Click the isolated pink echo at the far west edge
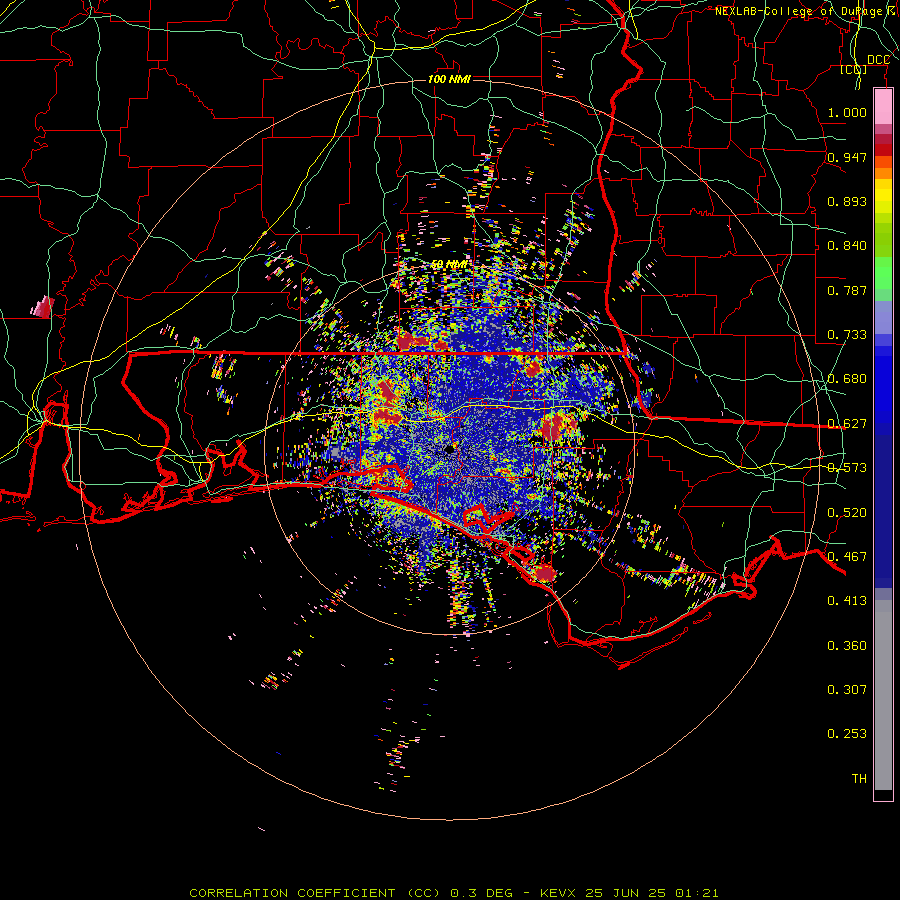900x900 pixels. coord(42,307)
